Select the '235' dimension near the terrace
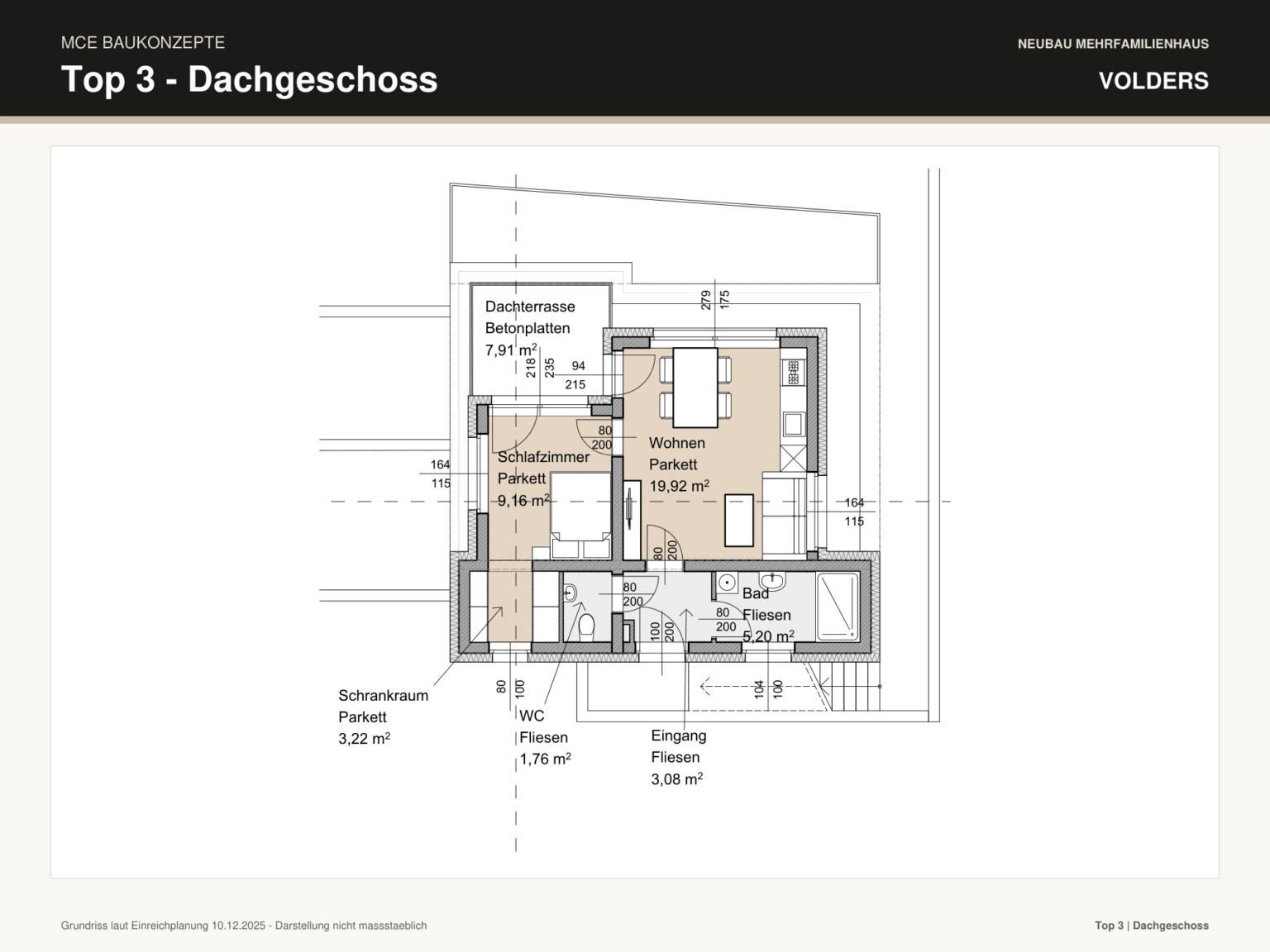 tap(550, 367)
